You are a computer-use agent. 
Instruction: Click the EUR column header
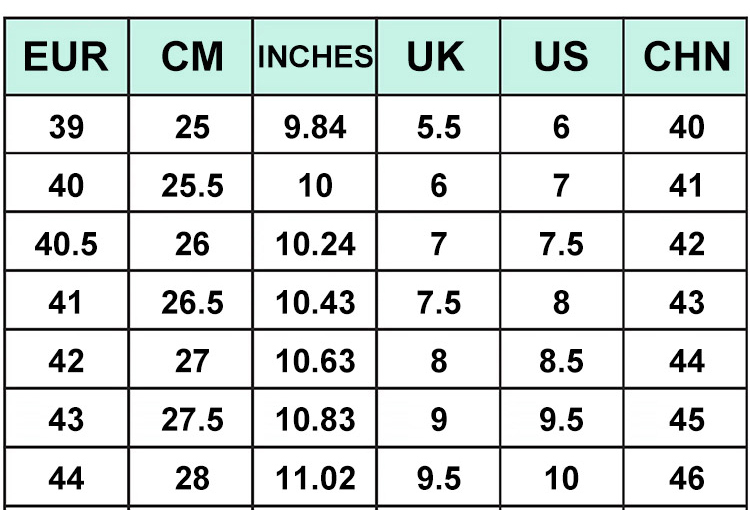tap(66, 57)
